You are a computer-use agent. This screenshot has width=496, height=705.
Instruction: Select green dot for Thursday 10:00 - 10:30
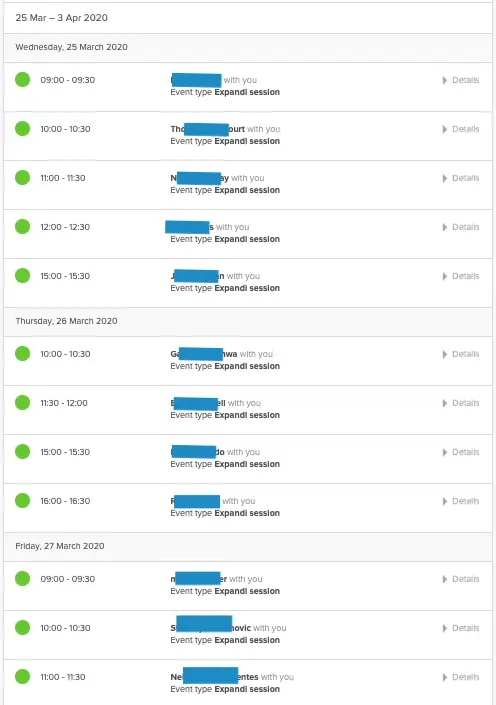tap(22, 353)
